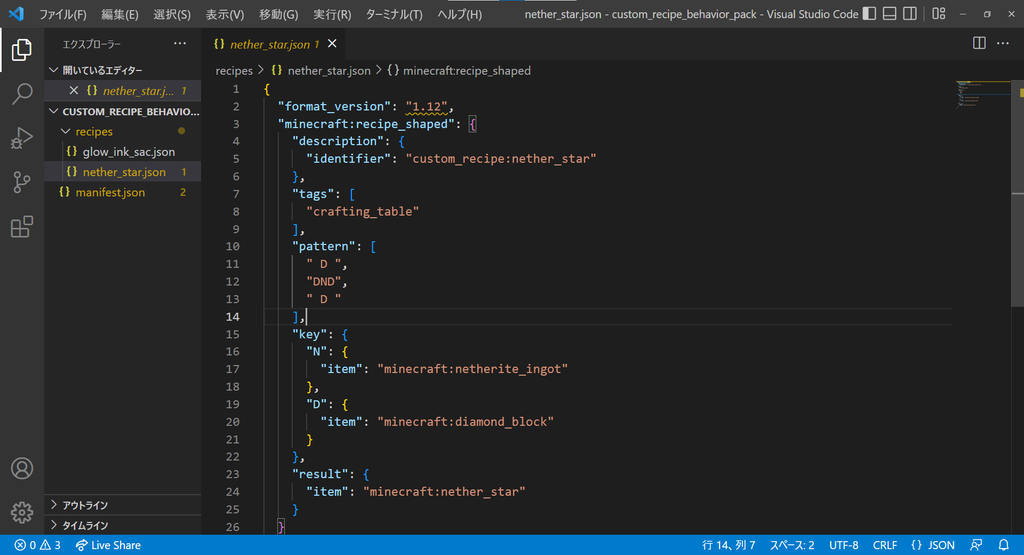
Task: Open the 表示(V) menu
Action: point(225,15)
